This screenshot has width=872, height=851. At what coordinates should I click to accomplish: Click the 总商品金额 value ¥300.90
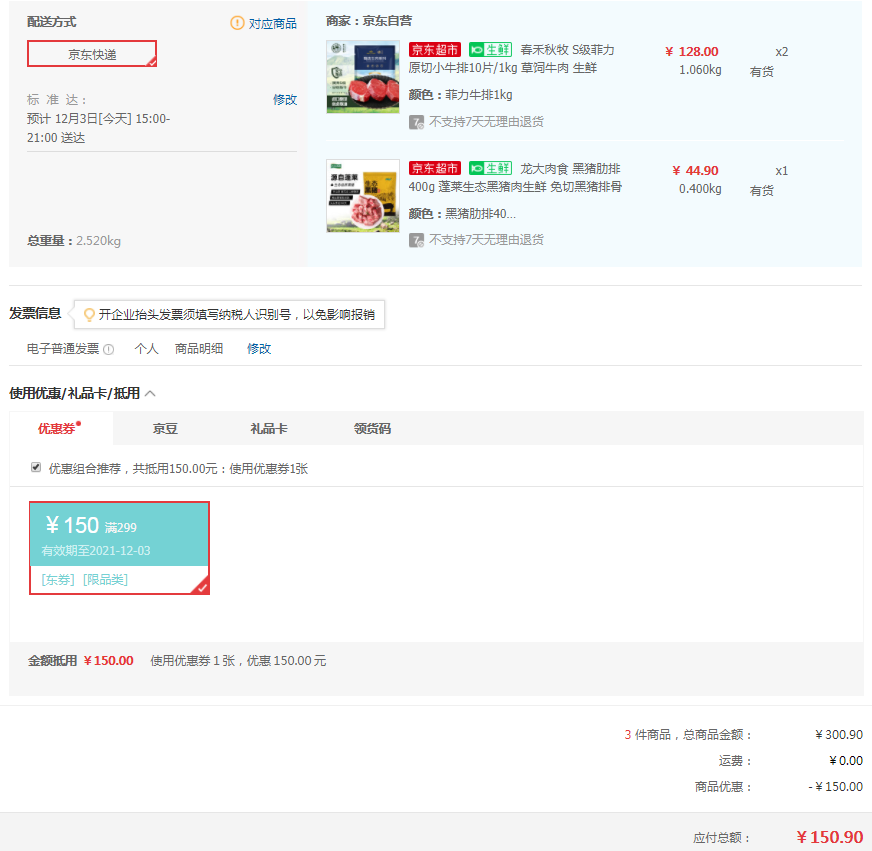[x=839, y=735]
